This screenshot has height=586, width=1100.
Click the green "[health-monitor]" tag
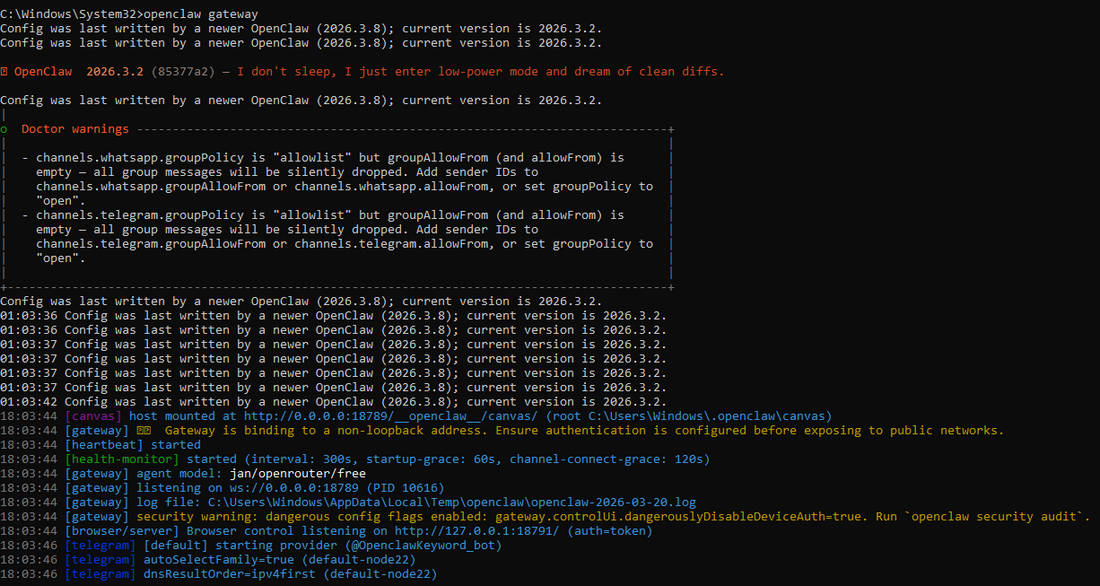click(x=122, y=460)
